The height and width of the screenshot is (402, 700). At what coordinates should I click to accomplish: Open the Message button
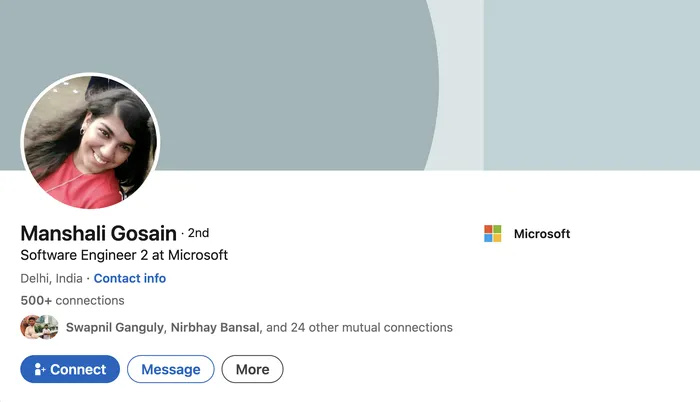(x=171, y=369)
